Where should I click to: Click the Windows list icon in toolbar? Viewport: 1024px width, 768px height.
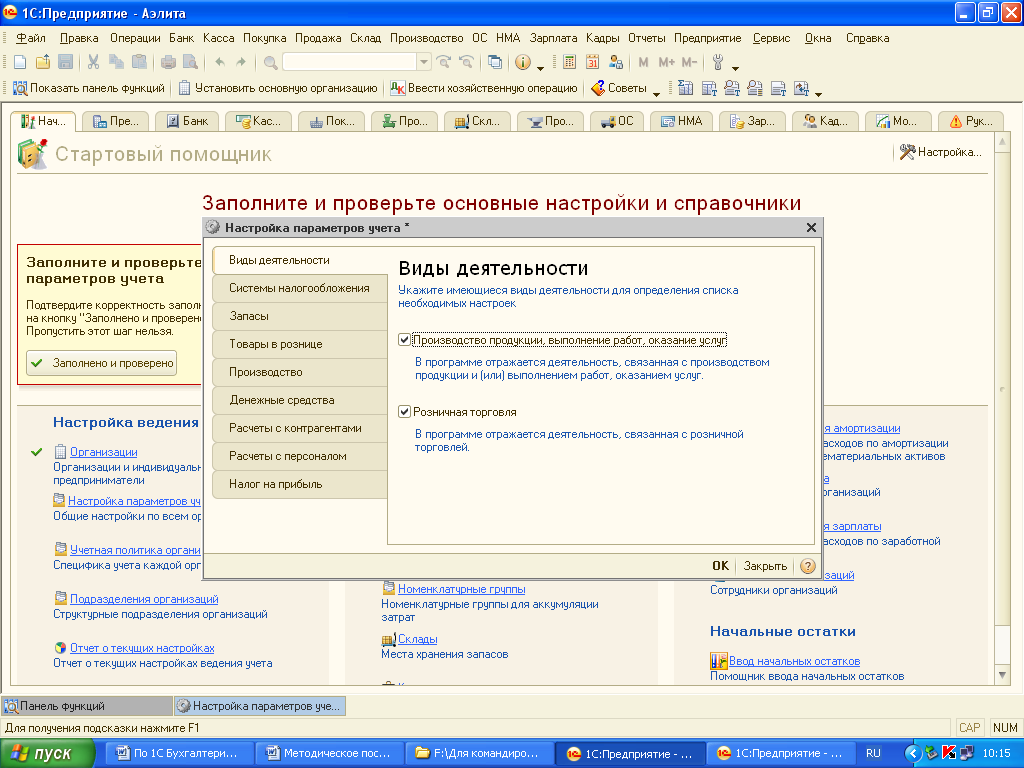pyautogui.click(x=495, y=62)
